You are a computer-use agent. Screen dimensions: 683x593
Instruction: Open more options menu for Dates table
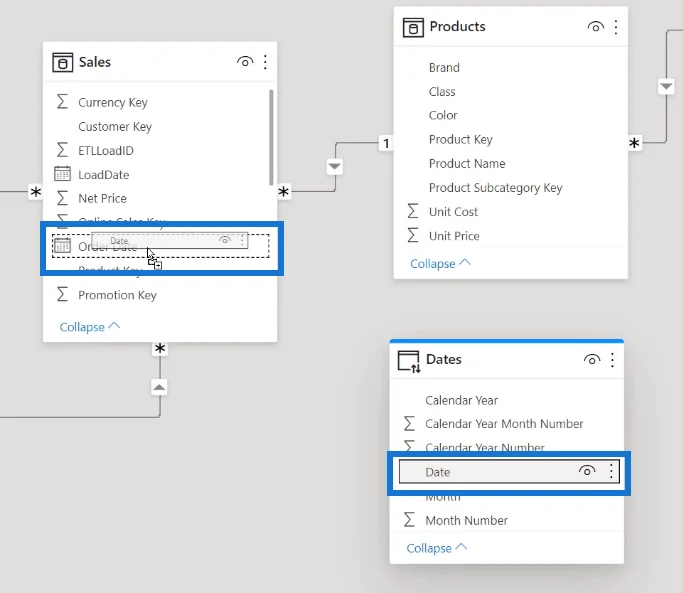point(612,360)
